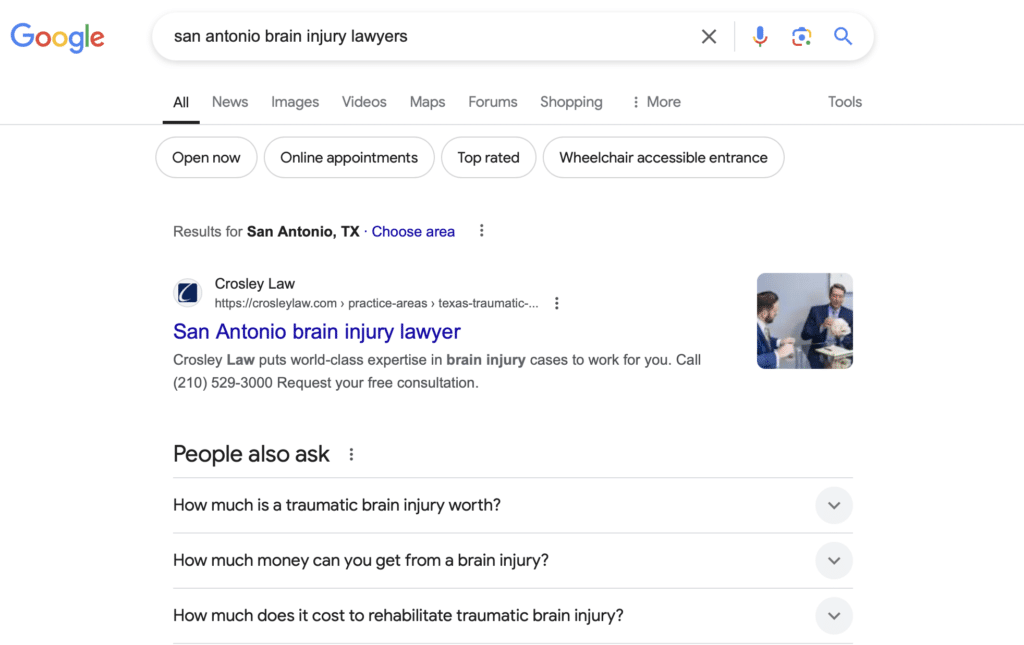The width and height of the screenshot is (1024, 645).
Task: Open the More search categories dropdown
Action: pyautogui.click(x=656, y=102)
